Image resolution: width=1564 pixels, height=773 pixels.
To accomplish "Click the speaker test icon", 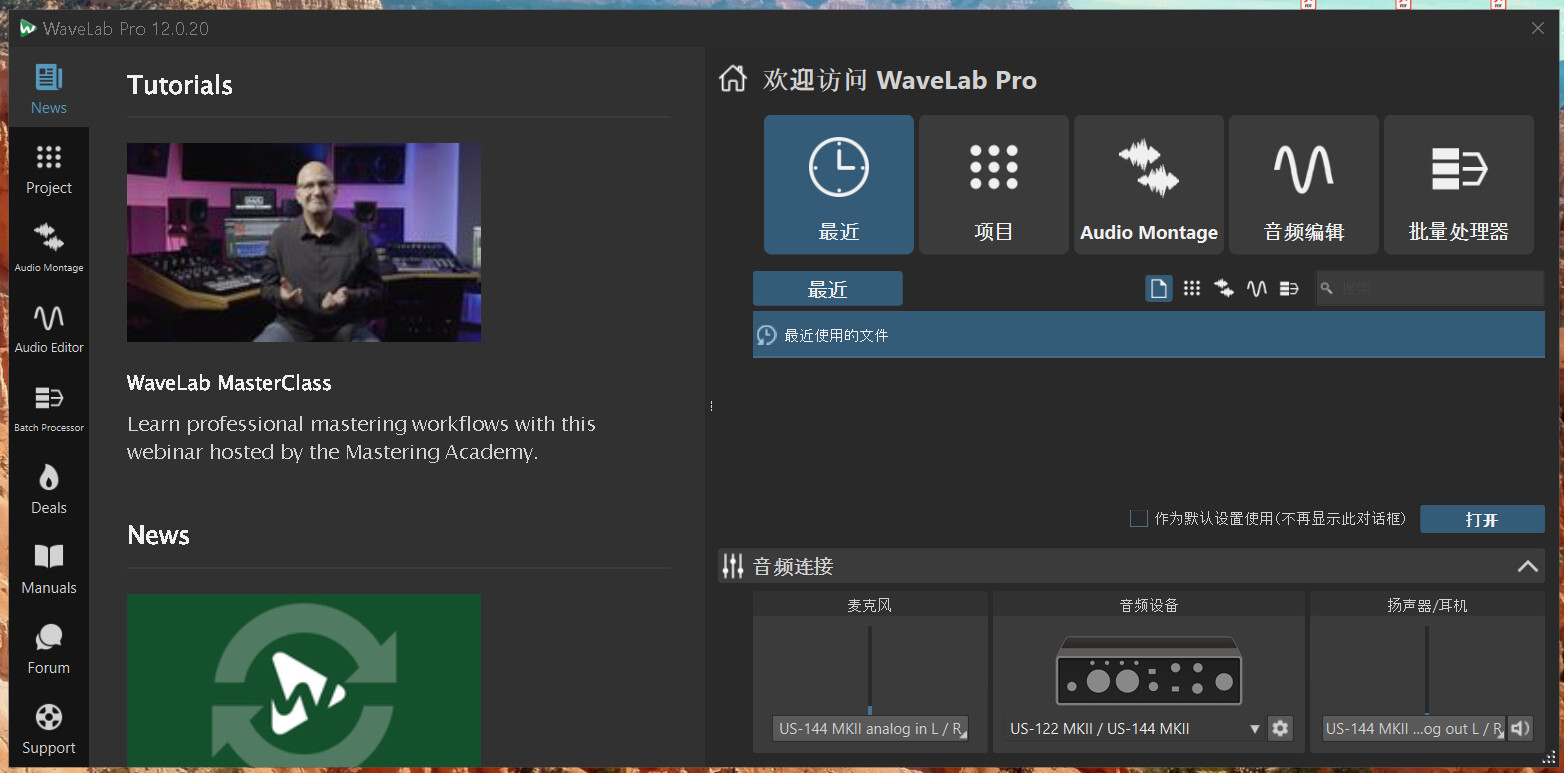I will (x=1520, y=728).
